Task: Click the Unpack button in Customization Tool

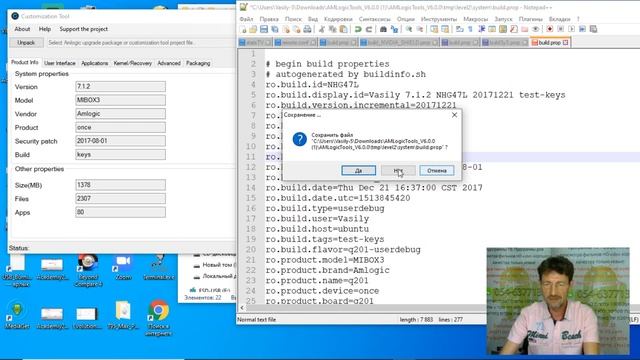Action: click(26, 42)
